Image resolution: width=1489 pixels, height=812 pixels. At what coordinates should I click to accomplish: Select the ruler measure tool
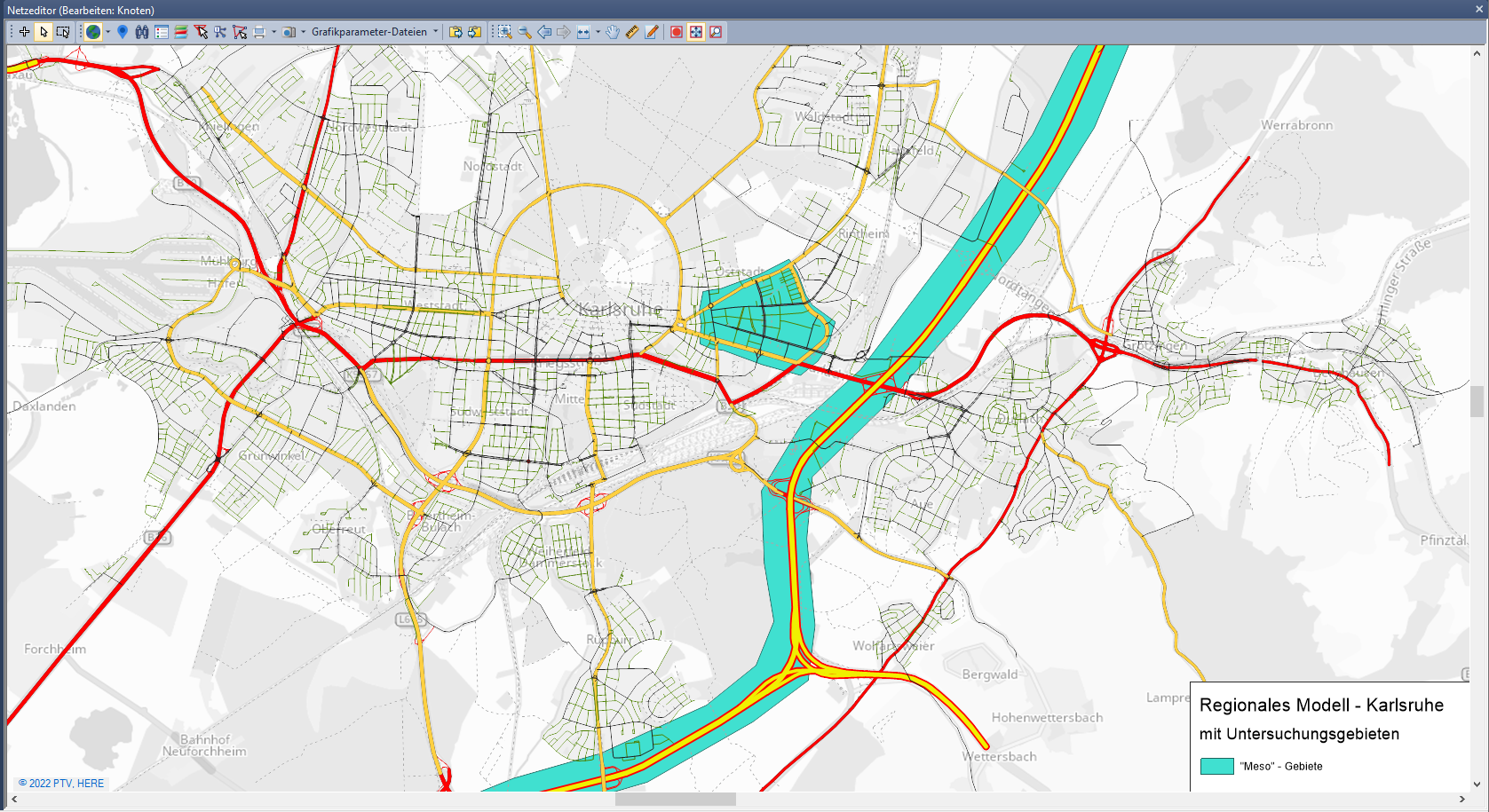pos(632,32)
